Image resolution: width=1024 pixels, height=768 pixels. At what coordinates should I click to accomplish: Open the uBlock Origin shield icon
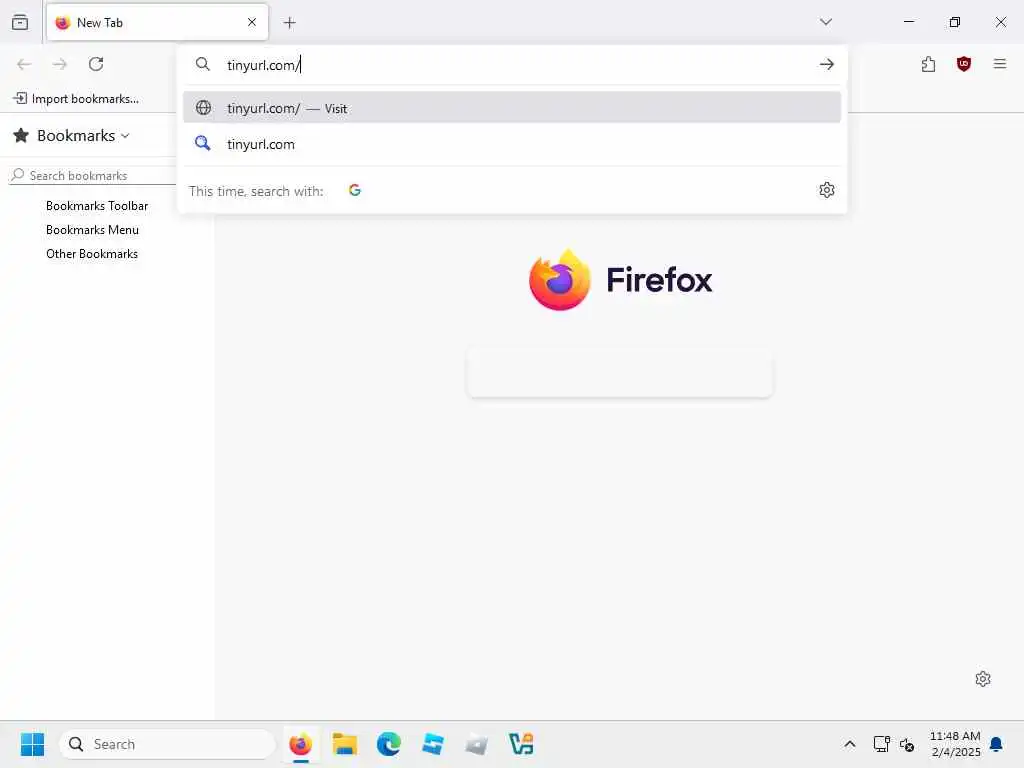964,64
